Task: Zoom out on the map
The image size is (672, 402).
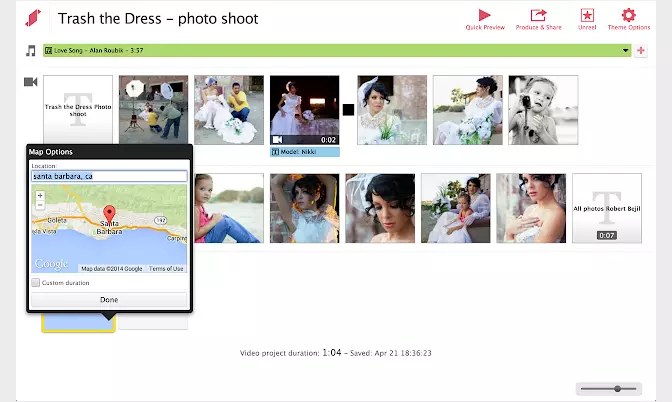Action: [40, 205]
